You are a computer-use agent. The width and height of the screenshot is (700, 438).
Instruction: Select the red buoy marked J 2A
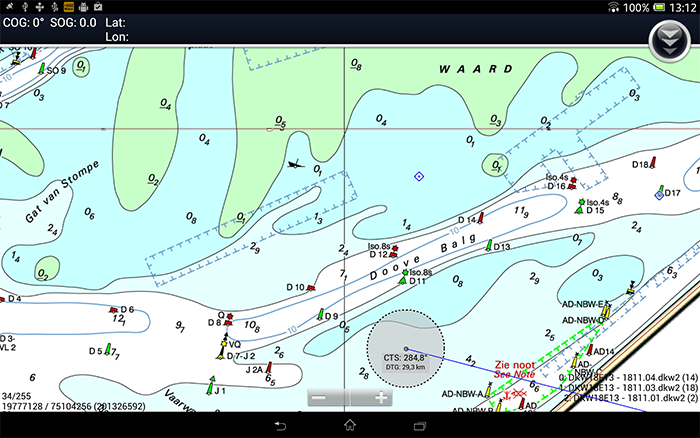(270, 366)
